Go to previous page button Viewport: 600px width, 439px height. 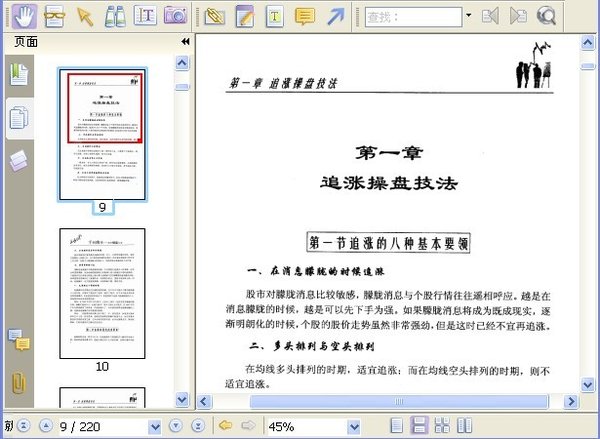point(46,426)
